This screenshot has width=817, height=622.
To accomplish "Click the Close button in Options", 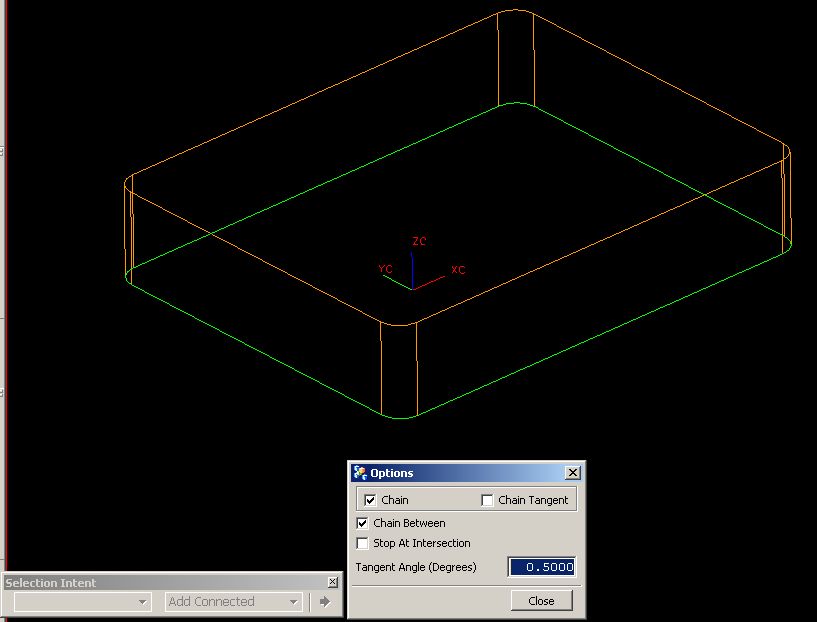I will point(541,601).
